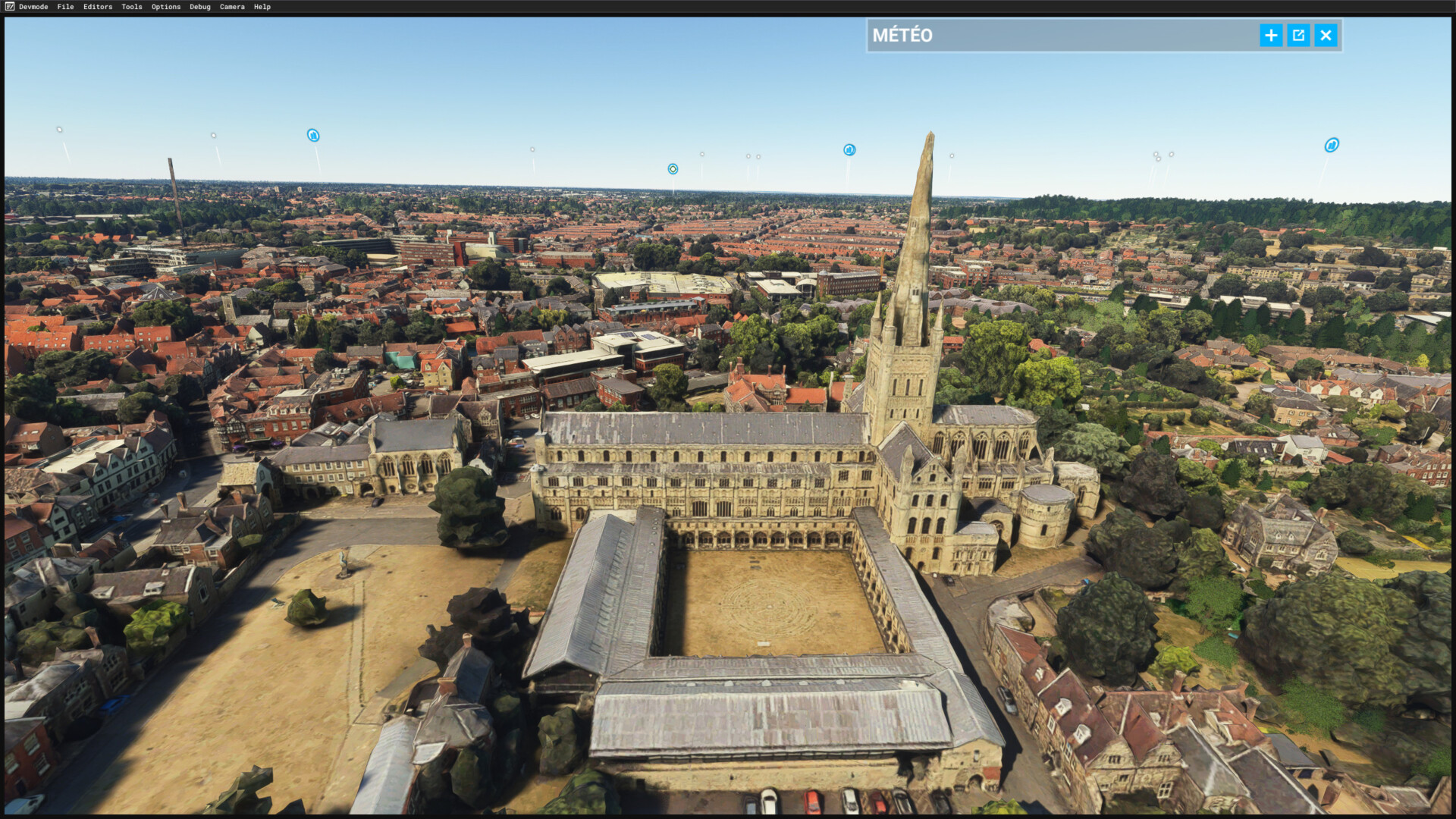Click the green-centered target POI marker
Screen dimensions: 1456x819
click(x=673, y=169)
